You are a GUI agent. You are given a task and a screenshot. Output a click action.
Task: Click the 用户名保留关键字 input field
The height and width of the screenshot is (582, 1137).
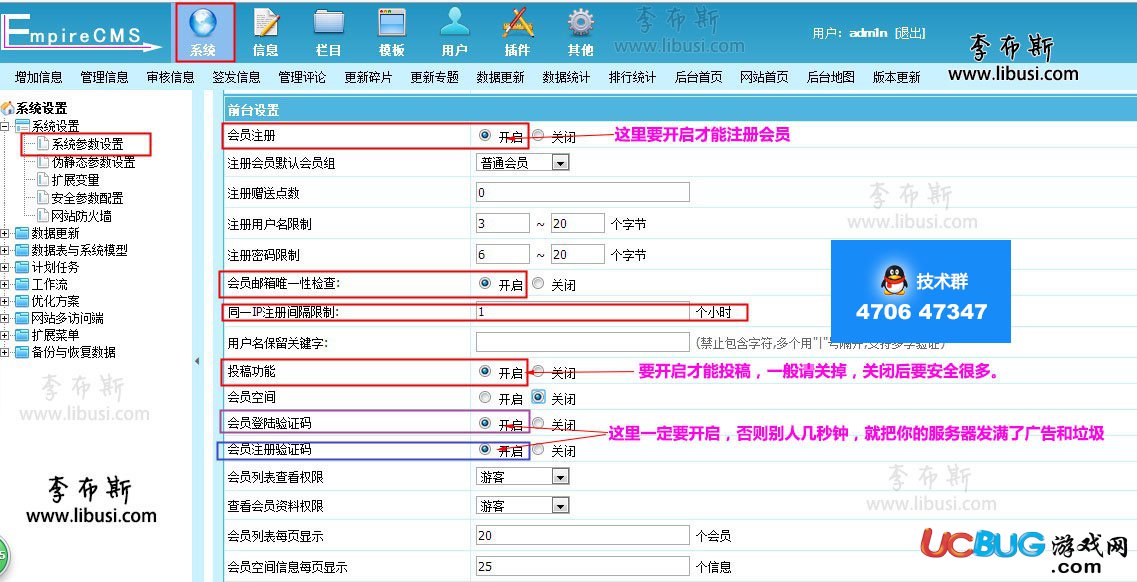point(582,342)
